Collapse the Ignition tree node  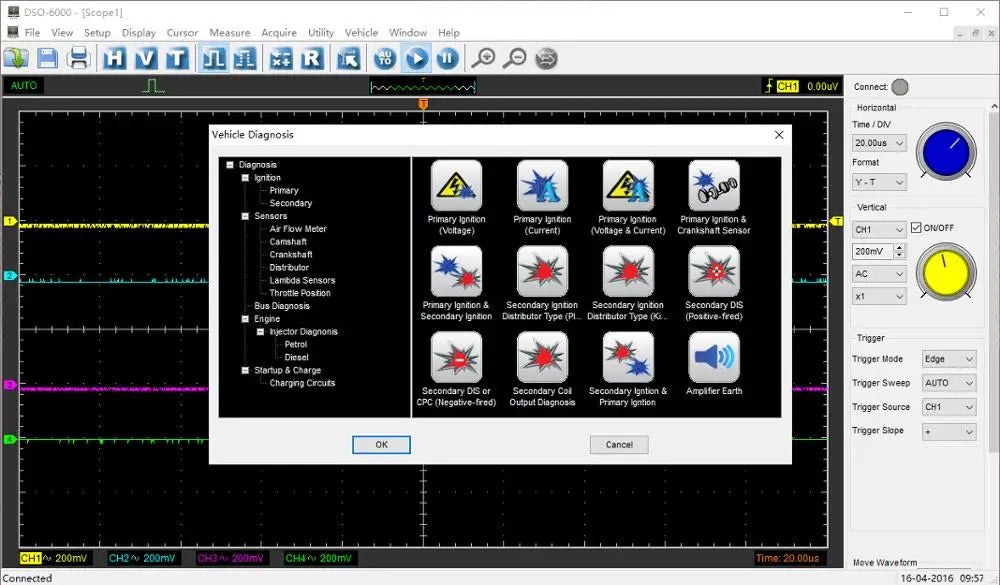coord(245,178)
